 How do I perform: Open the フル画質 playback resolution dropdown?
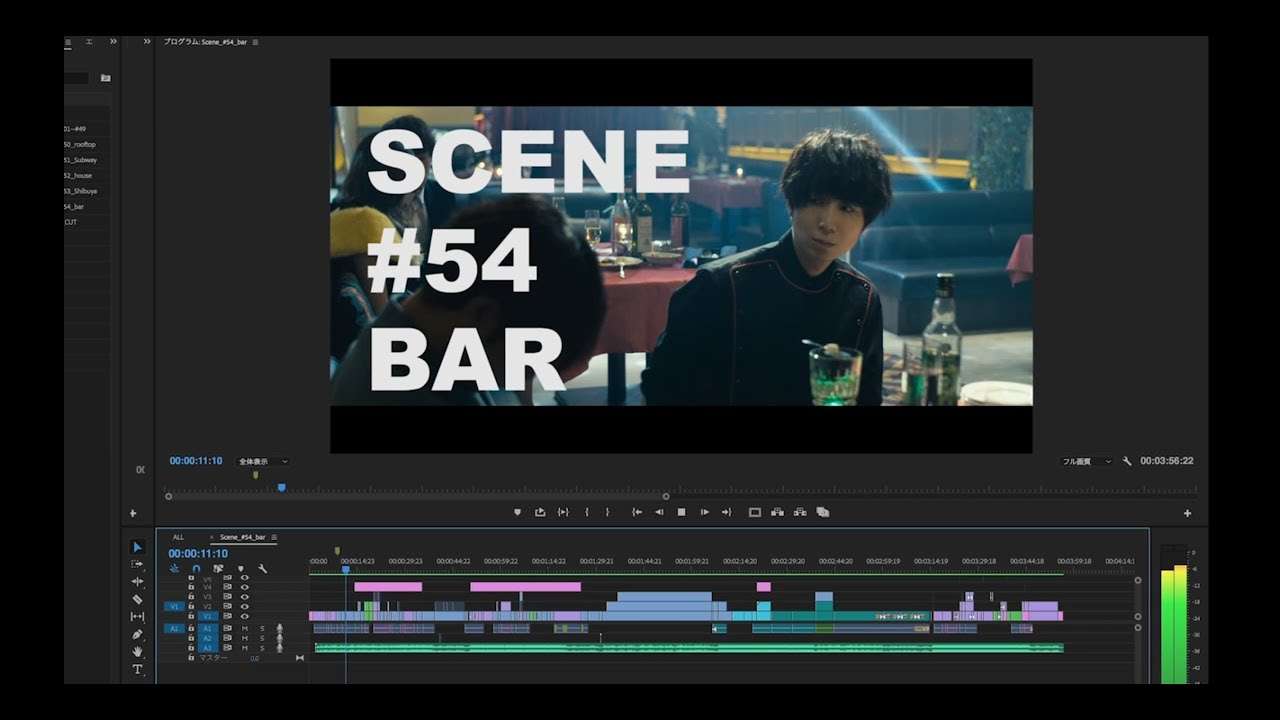[x=1087, y=461]
